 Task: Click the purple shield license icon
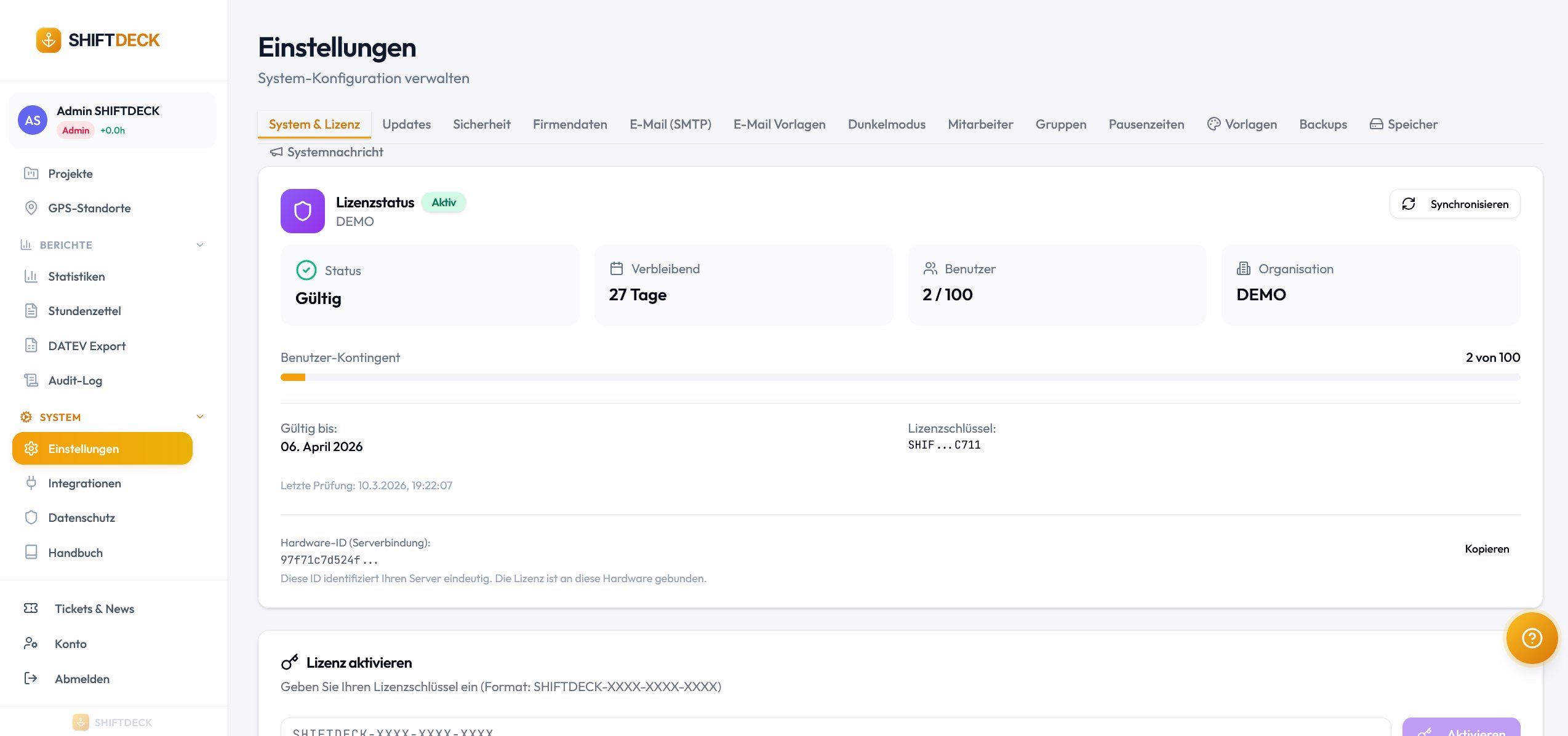pos(302,211)
